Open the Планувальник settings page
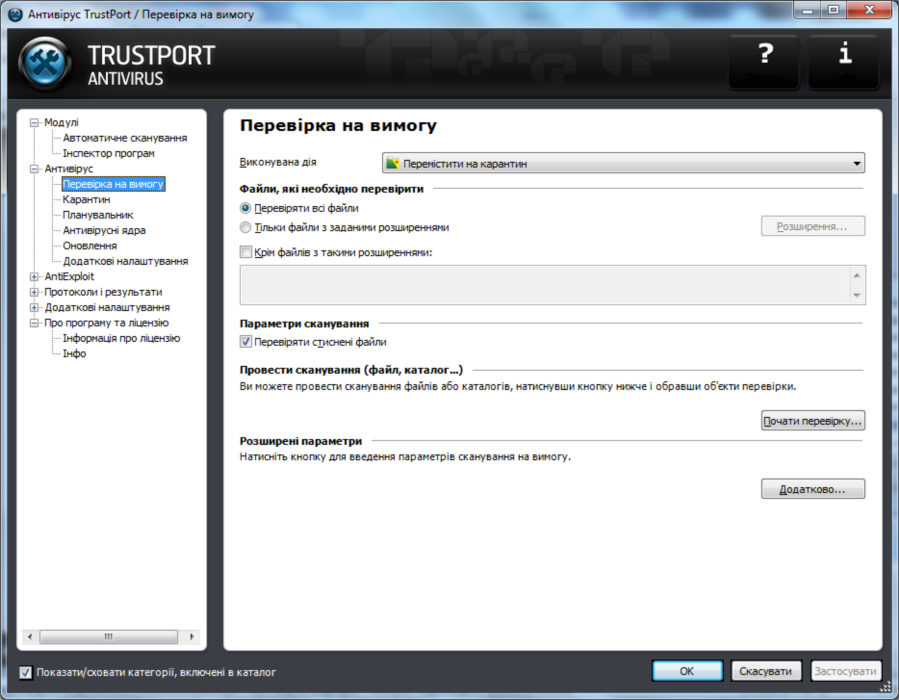 pyautogui.click(x=94, y=213)
